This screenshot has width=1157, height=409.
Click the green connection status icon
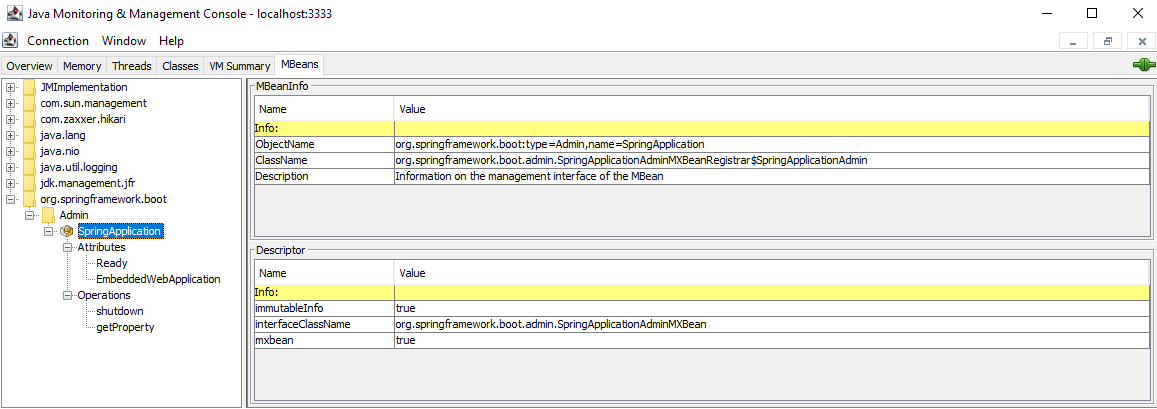coord(1143,65)
